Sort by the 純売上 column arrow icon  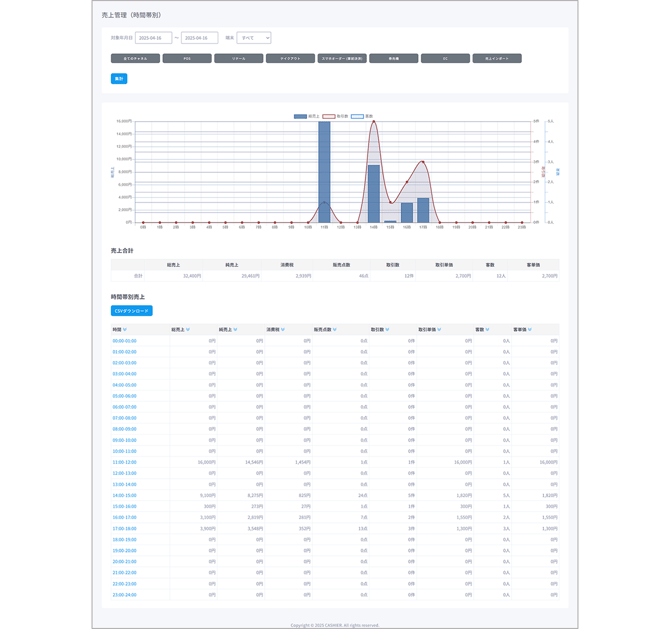pyautogui.click(x=235, y=329)
